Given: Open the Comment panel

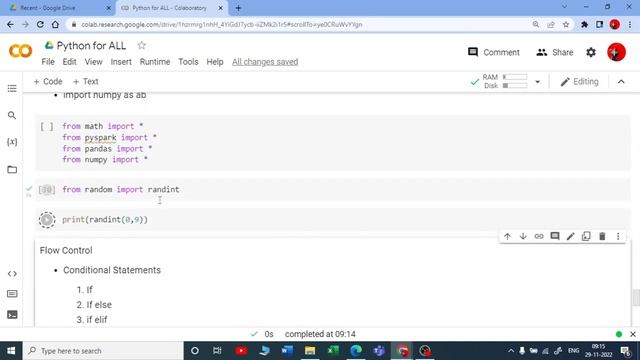Looking at the screenshot, I should pyautogui.click(x=493, y=52).
